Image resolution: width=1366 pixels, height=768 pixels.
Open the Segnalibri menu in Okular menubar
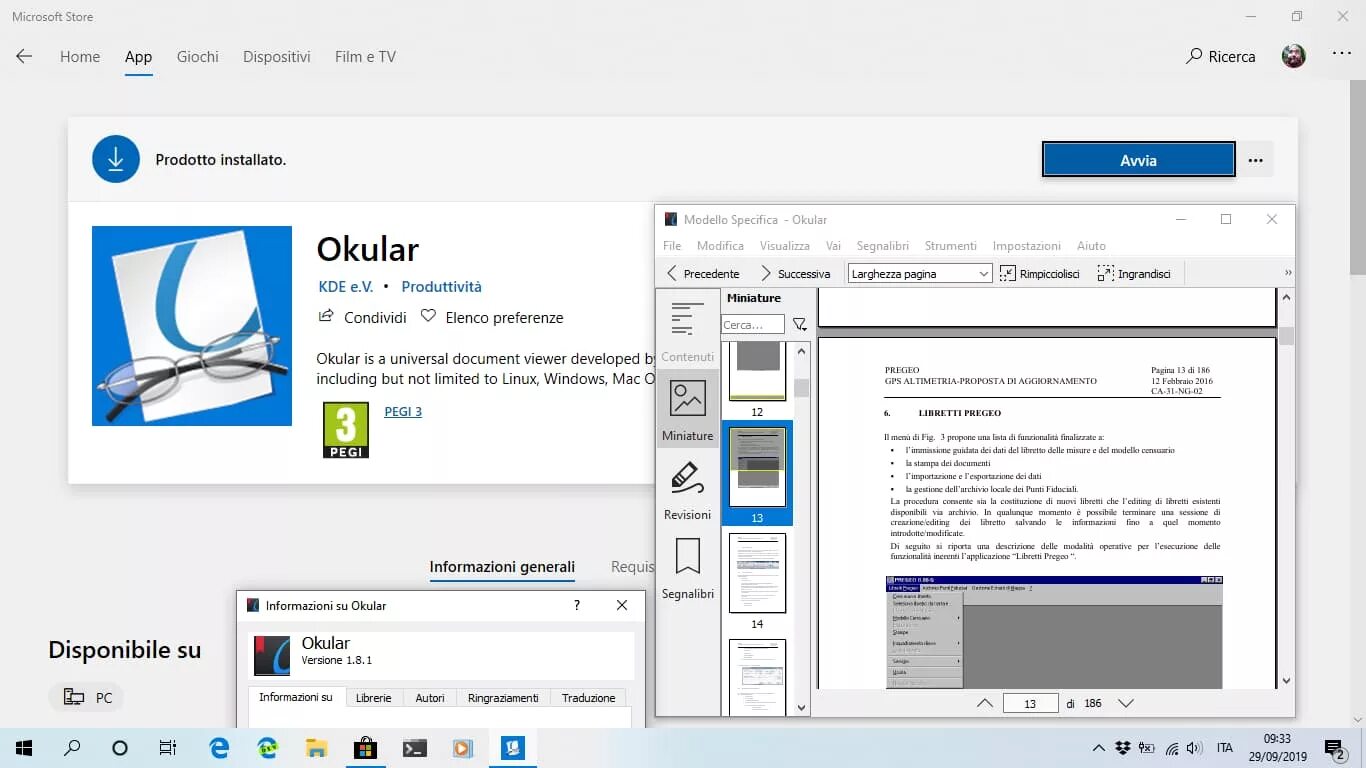(x=882, y=245)
